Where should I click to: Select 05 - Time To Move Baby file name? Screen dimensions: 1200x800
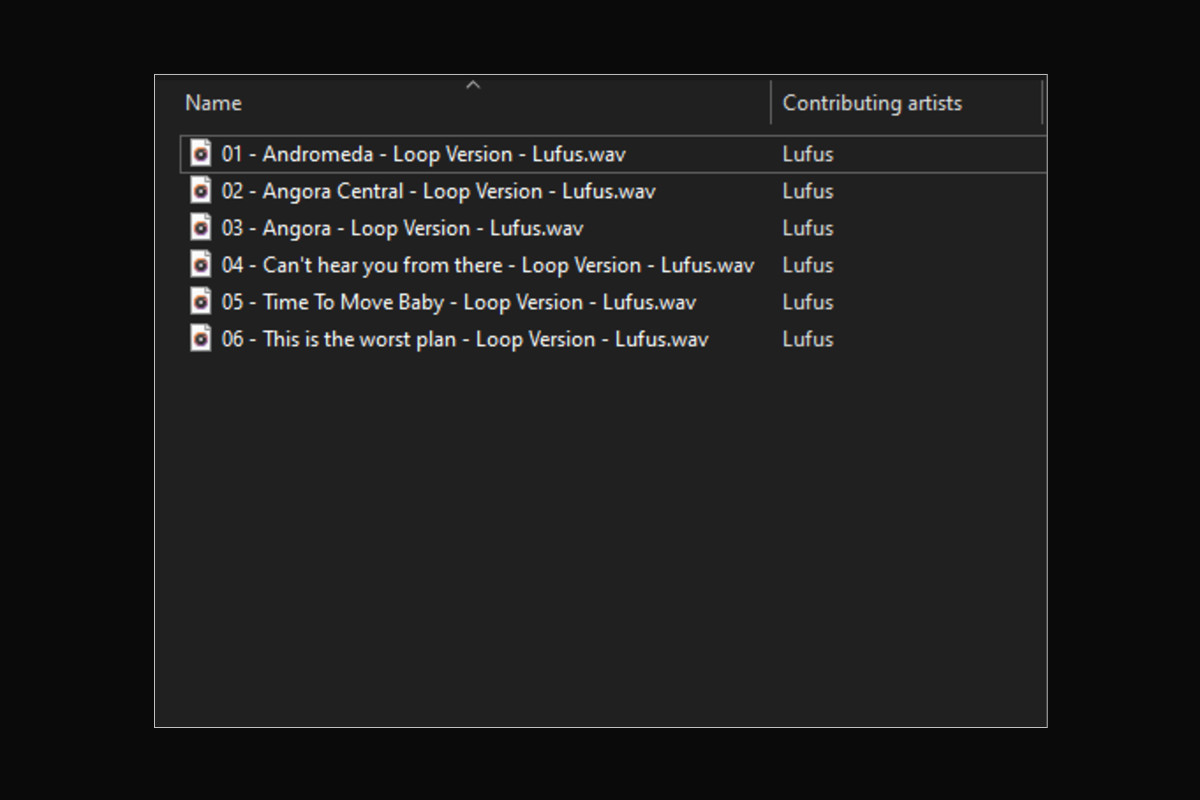coord(458,302)
